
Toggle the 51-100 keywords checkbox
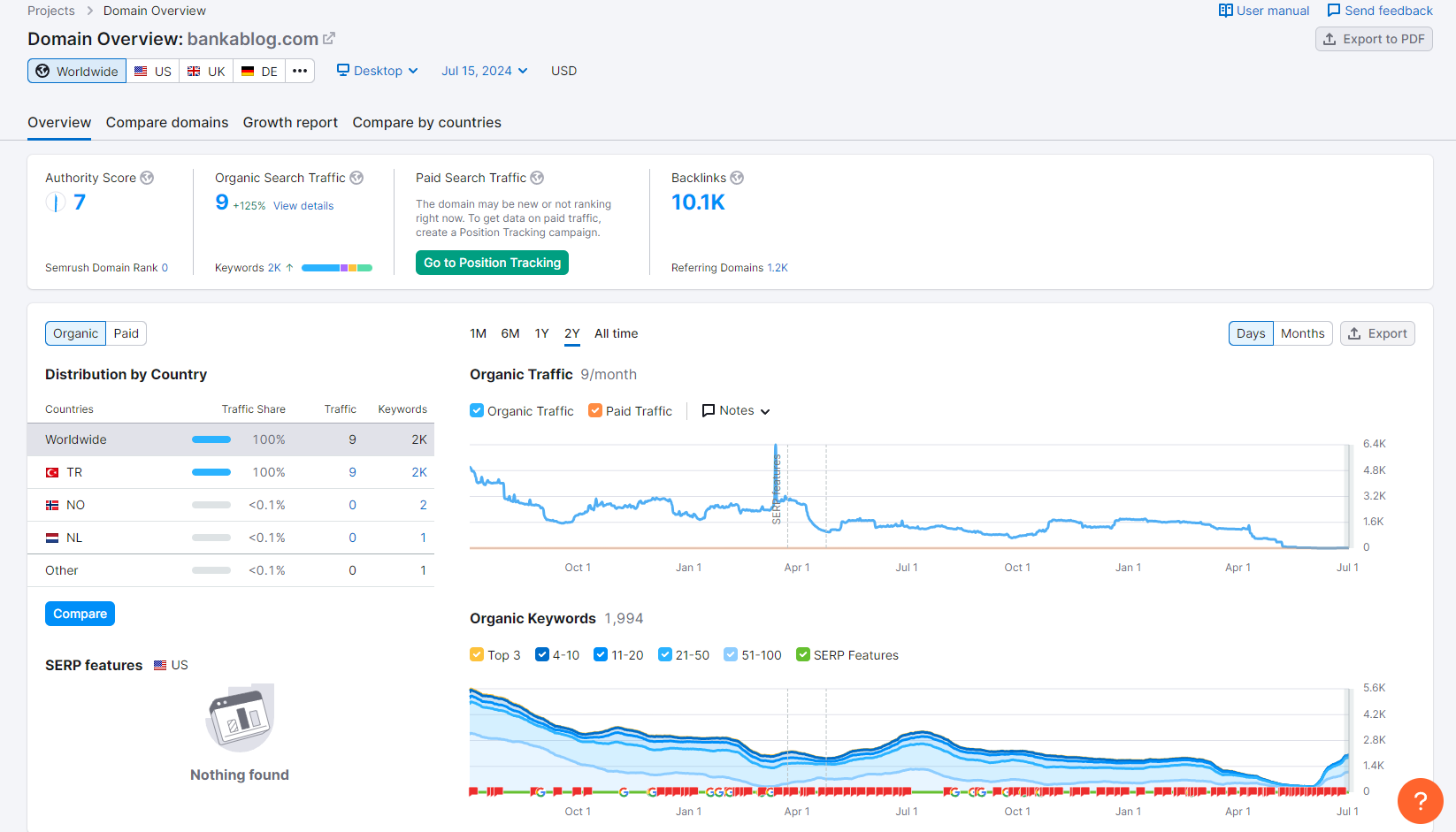tap(731, 654)
